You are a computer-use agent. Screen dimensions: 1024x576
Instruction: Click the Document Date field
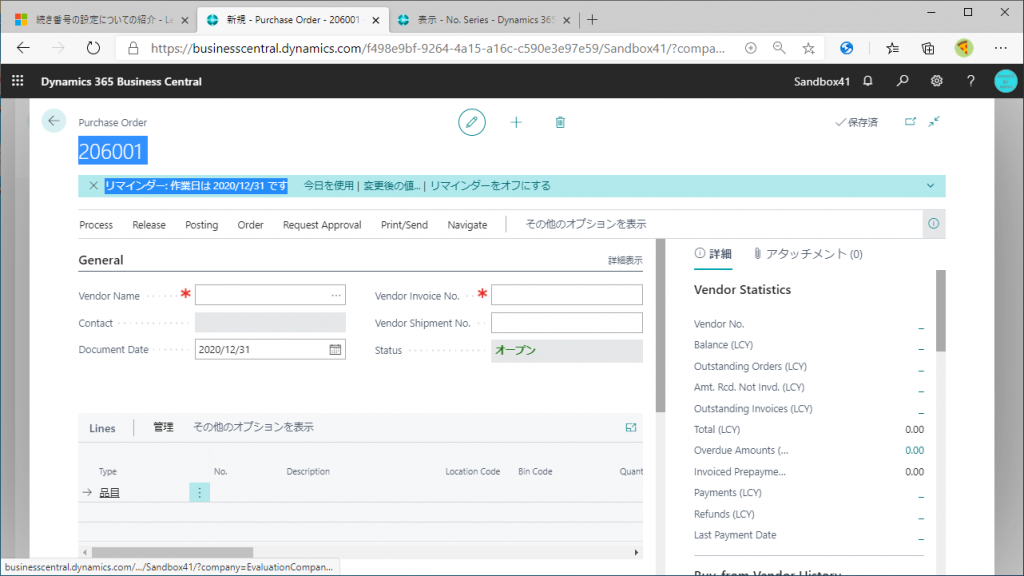270,349
